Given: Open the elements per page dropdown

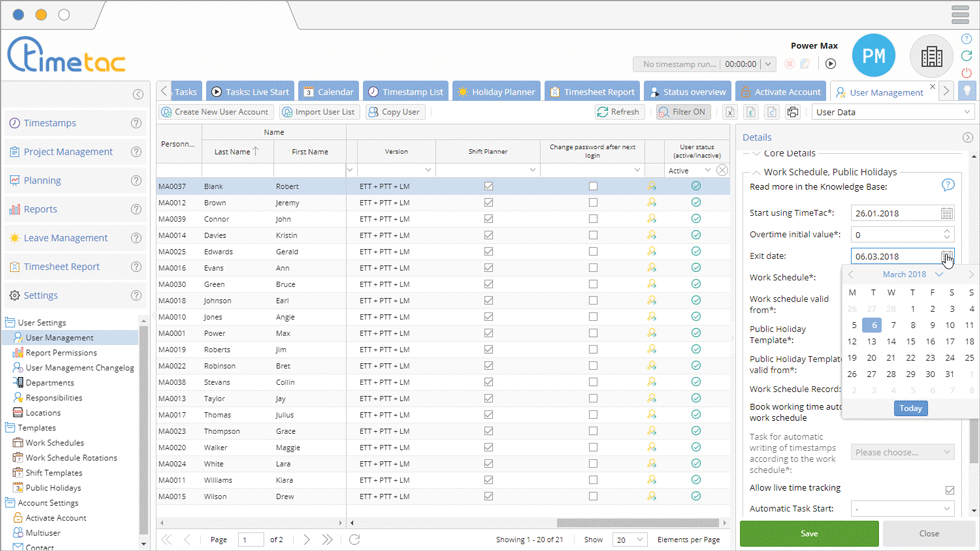Looking at the screenshot, I should (x=629, y=540).
